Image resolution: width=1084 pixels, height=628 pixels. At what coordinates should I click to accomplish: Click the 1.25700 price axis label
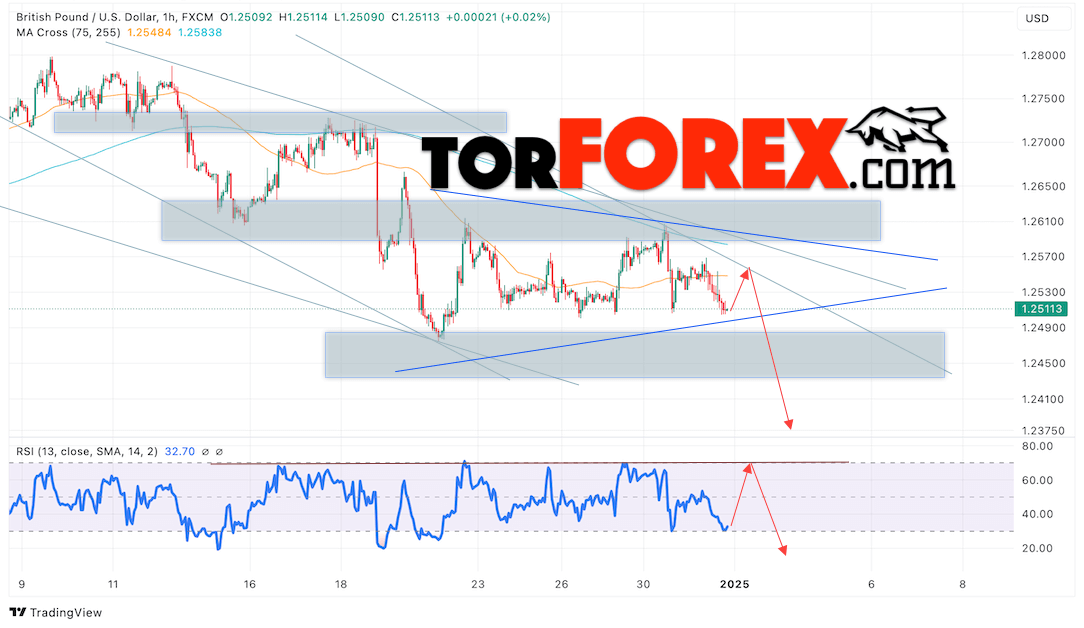[x=1043, y=257]
